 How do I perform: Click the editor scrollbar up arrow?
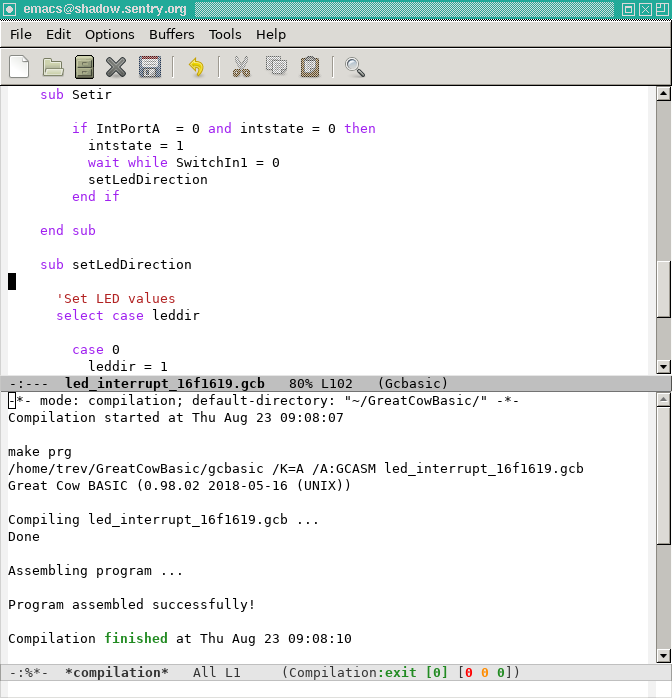point(664,93)
